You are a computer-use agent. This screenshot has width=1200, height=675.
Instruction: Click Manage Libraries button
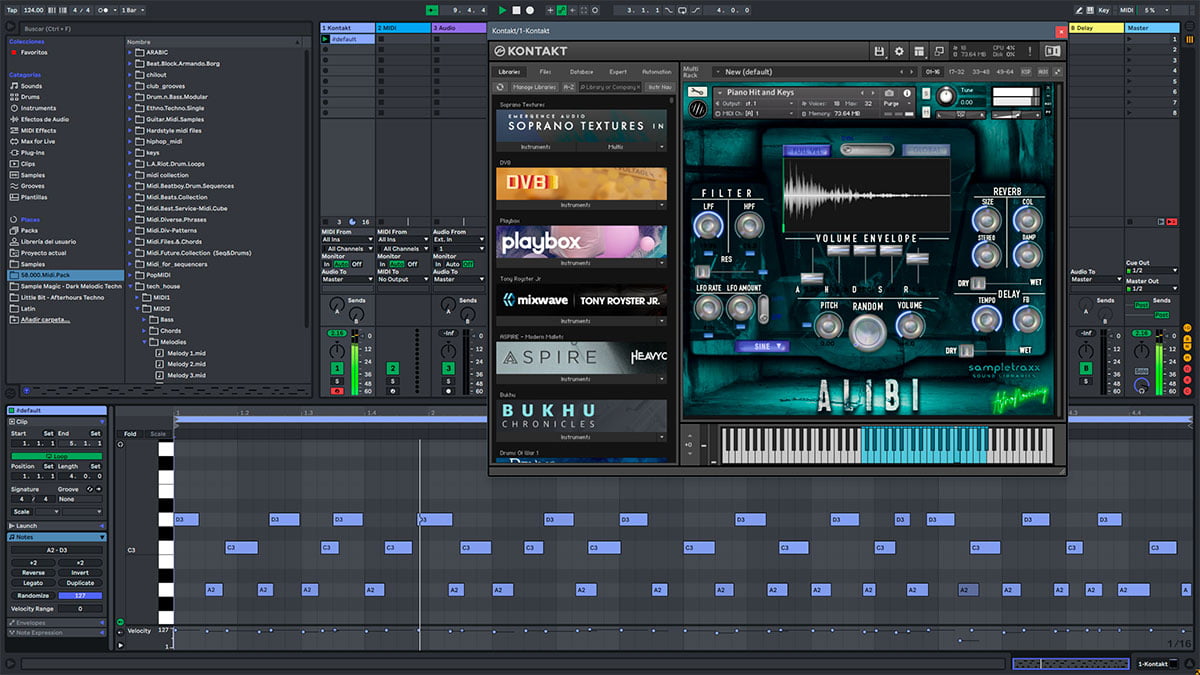pyautogui.click(x=534, y=87)
